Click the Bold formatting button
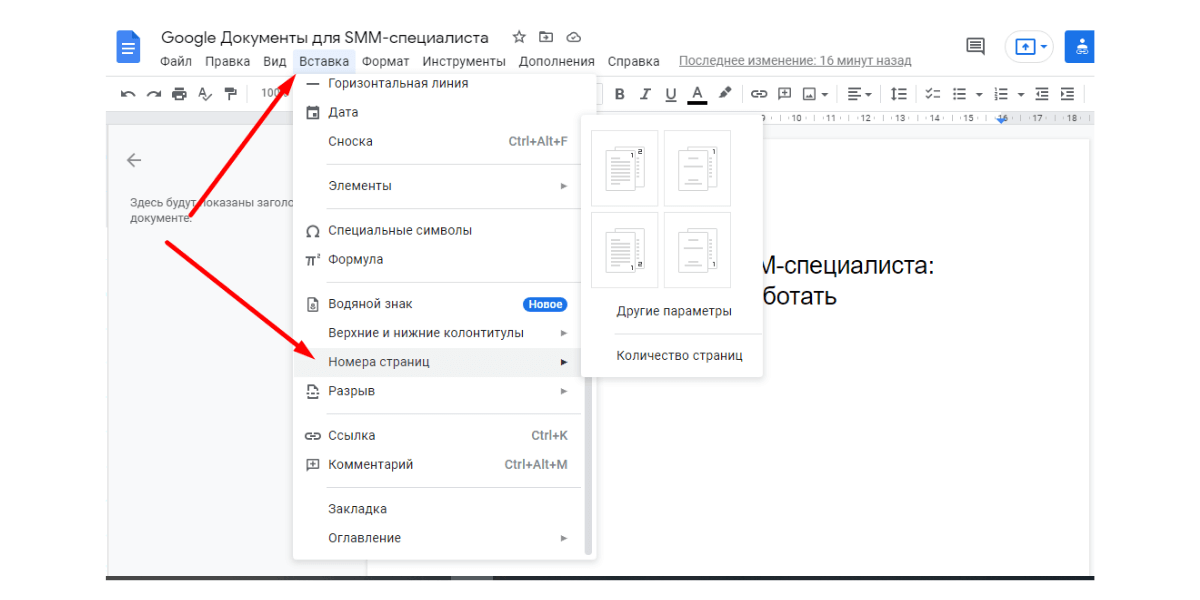Screen dimensions: 1200x600 (x=620, y=94)
